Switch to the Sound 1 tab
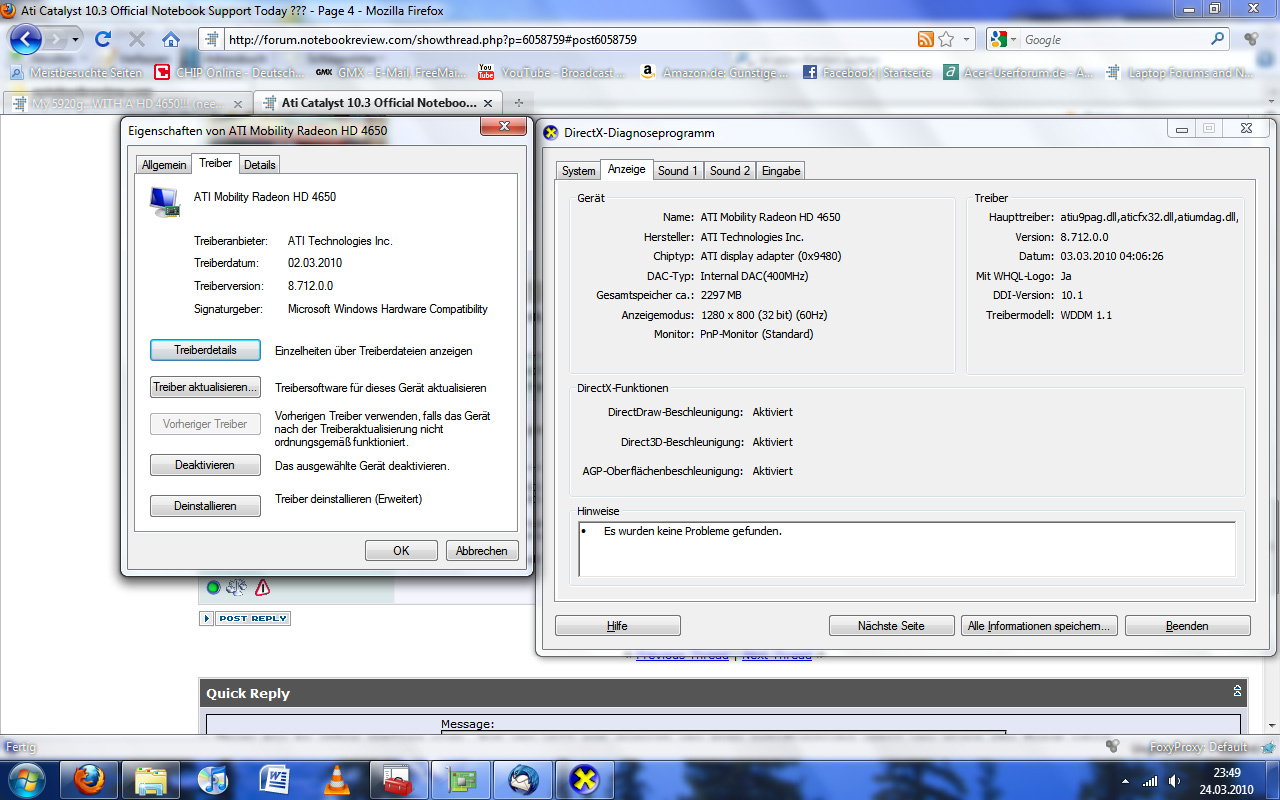 (x=678, y=171)
